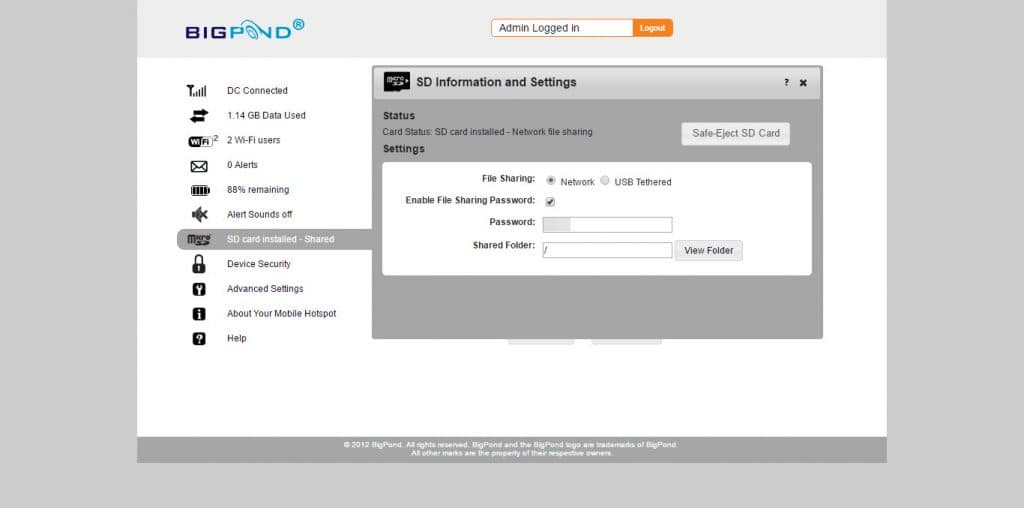Click the muted speaker alert sounds icon
Viewport: 1024px width, 508px height.
199,214
